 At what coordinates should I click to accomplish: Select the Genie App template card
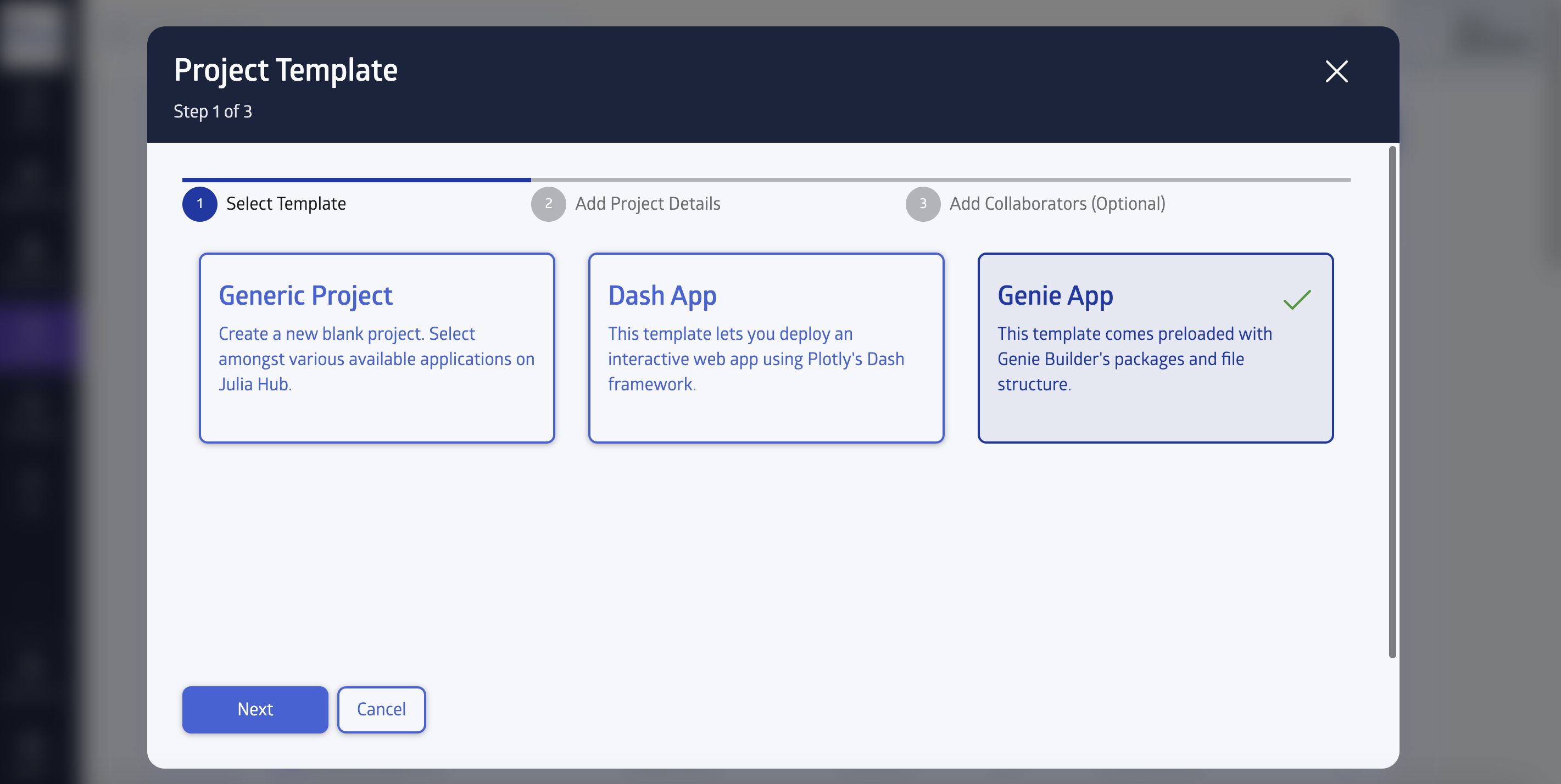1155,348
